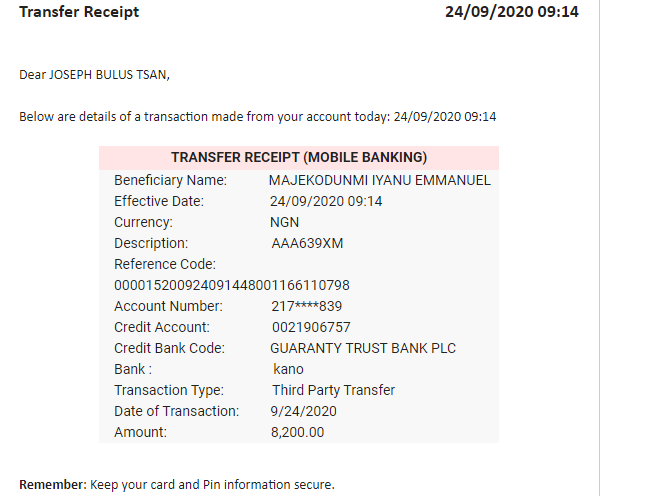Click credit account number 0021906757
Screen dimensions: 671x496
311,327
